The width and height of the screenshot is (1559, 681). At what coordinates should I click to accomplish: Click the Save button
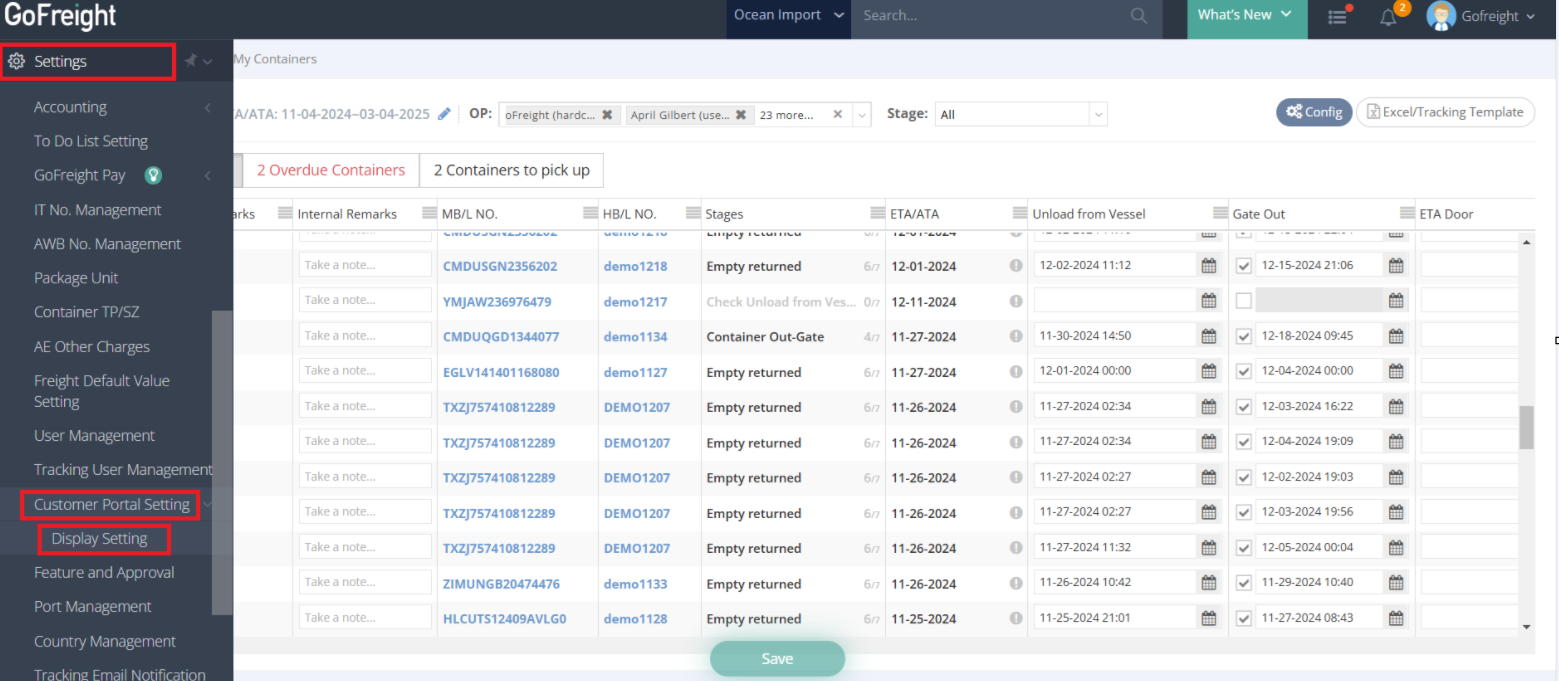[x=777, y=659]
